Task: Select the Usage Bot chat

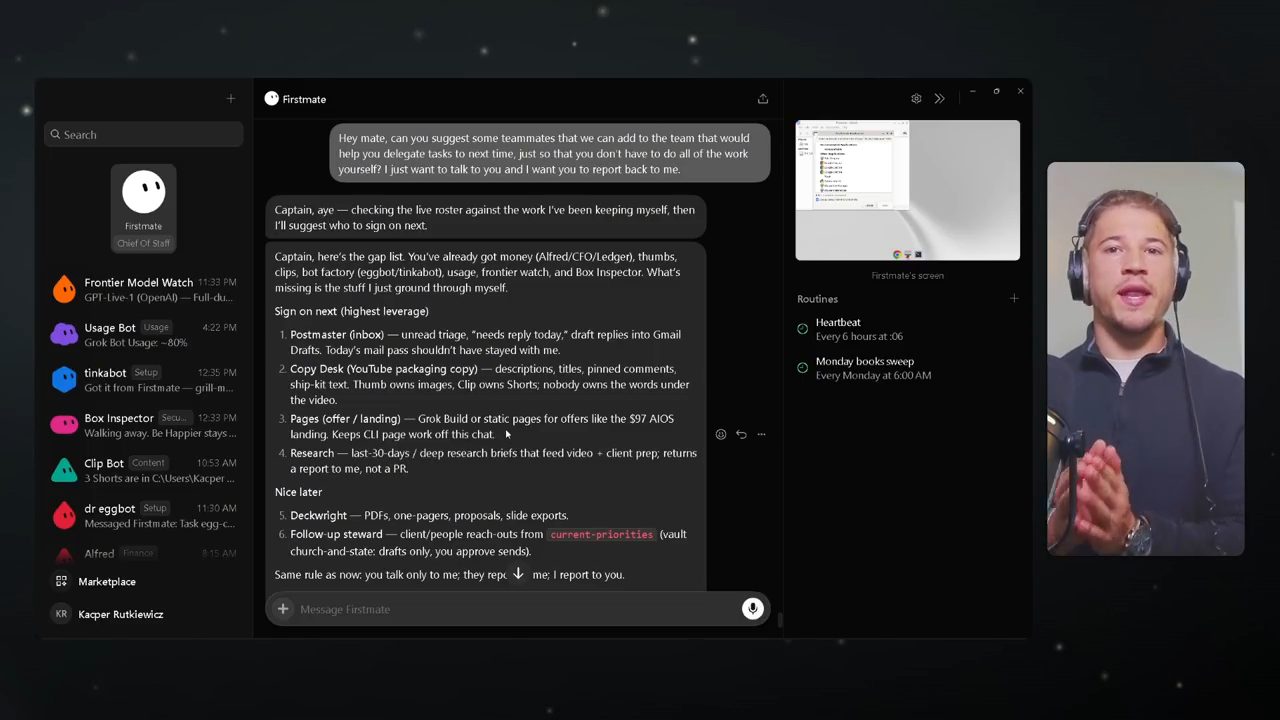Action: (x=144, y=335)
